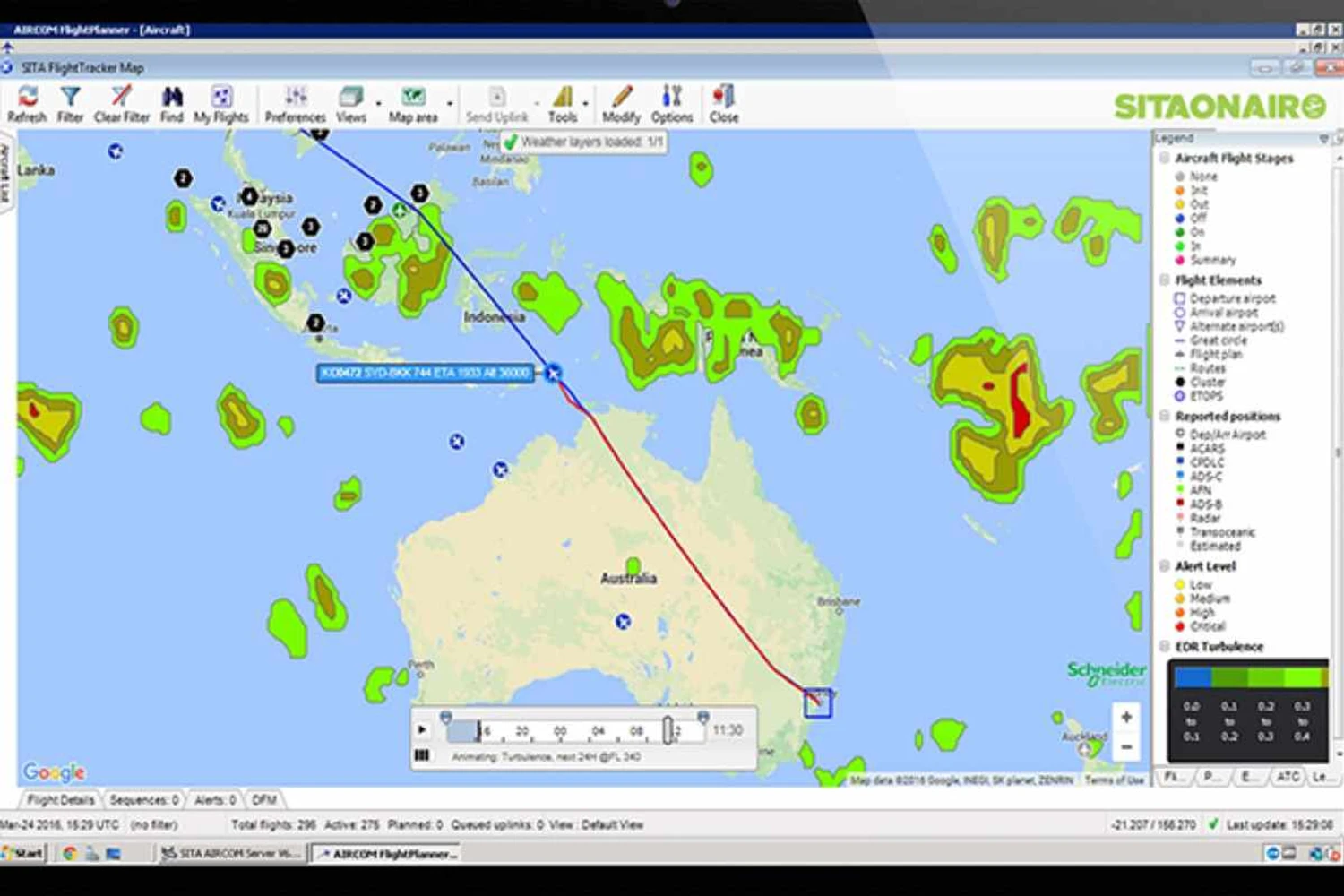The width and height of the screenshot is (1344, 896).
Task: Collapse the Flight Elements legend section
Action: (1165, 280)
